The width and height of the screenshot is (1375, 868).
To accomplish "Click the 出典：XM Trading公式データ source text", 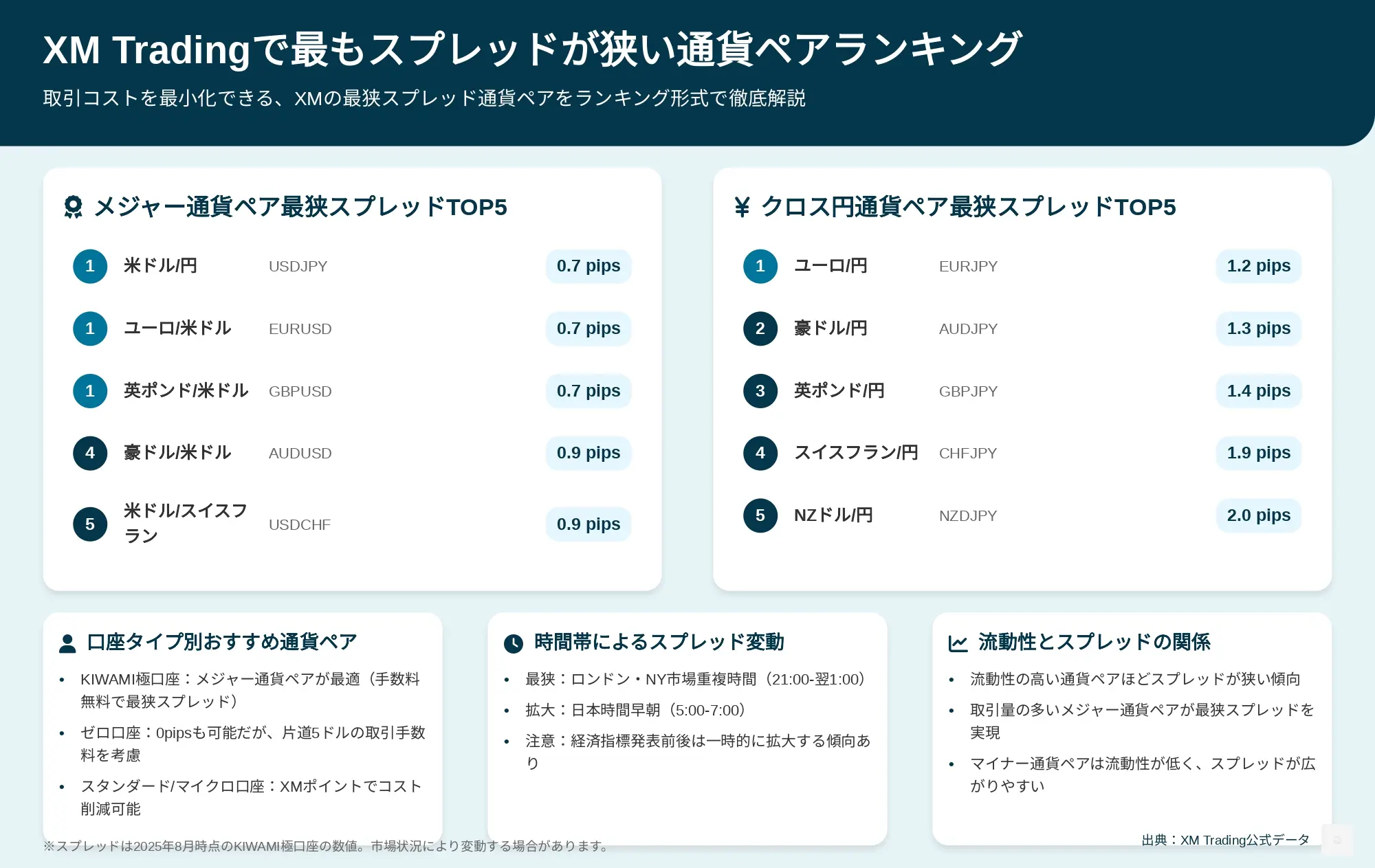I will [1225, 840].
